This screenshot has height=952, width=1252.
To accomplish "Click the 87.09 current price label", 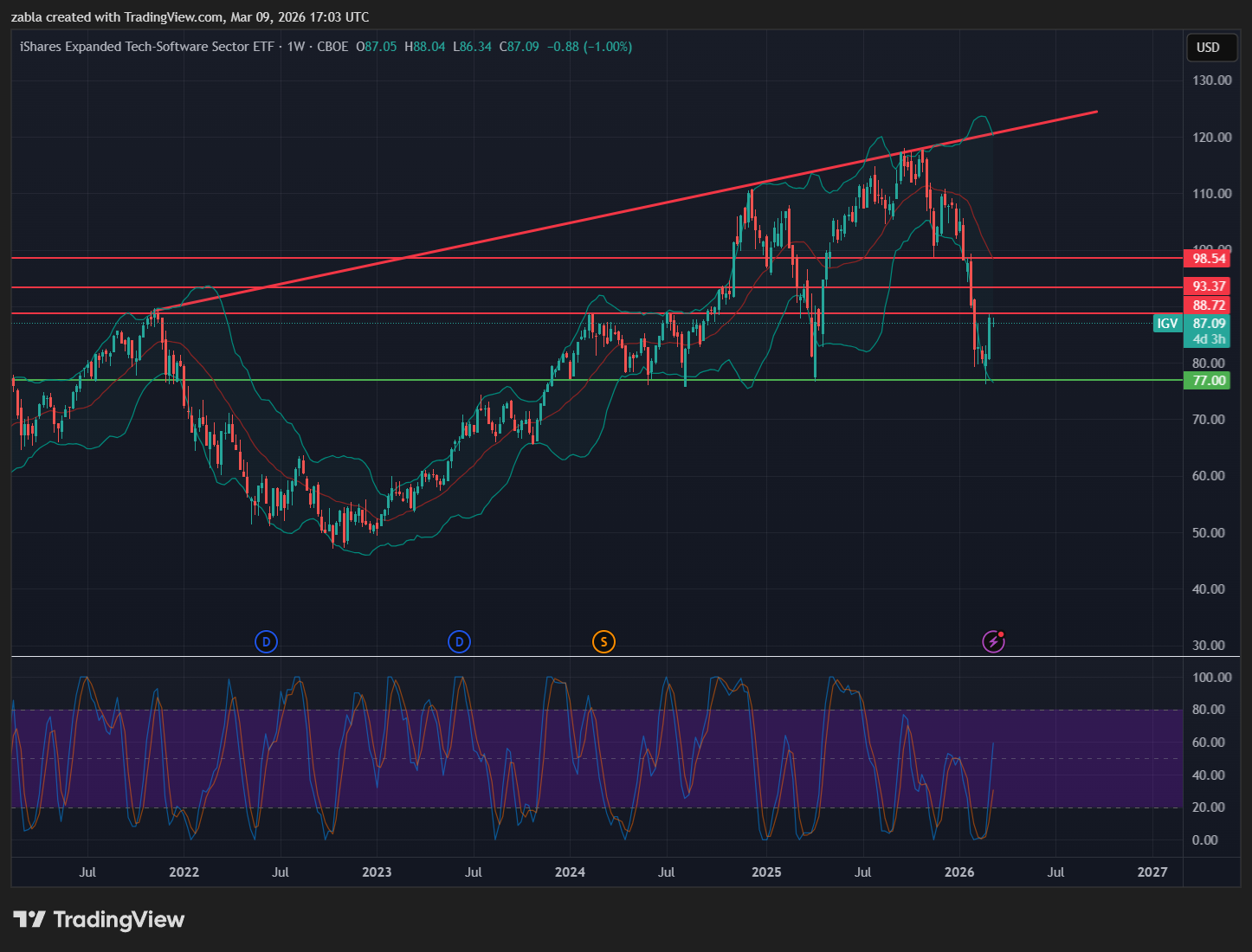I will pyautogui.click(x=1209, y=324).
